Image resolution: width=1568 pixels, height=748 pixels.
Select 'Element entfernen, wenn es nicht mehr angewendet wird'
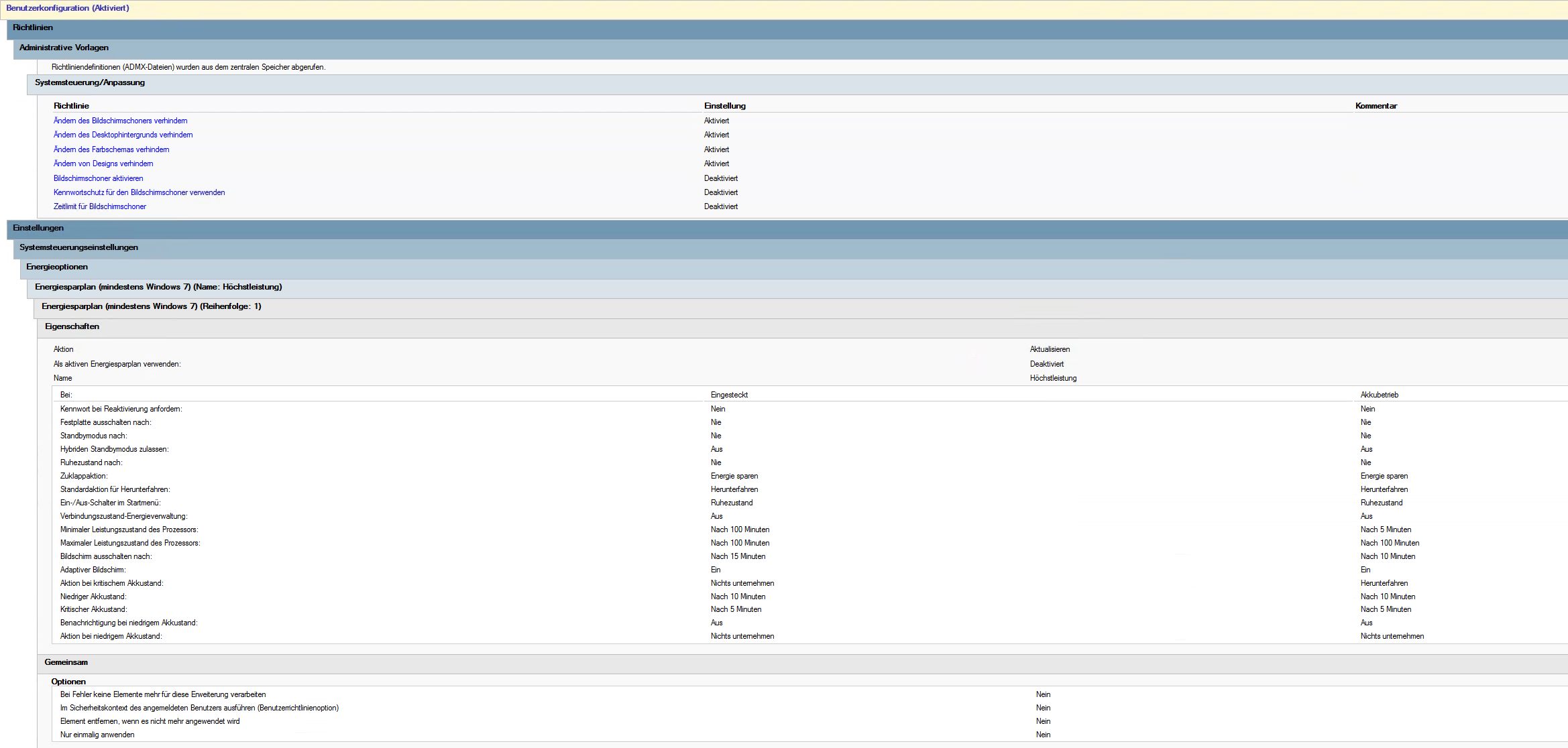click(x=150, y=721)
